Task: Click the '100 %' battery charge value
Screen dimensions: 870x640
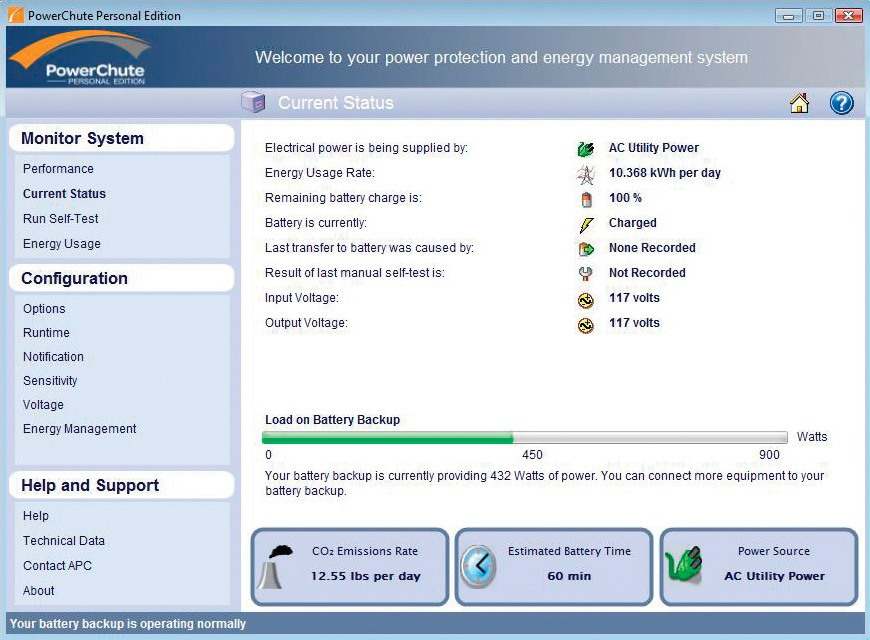Action: (625, 198)
